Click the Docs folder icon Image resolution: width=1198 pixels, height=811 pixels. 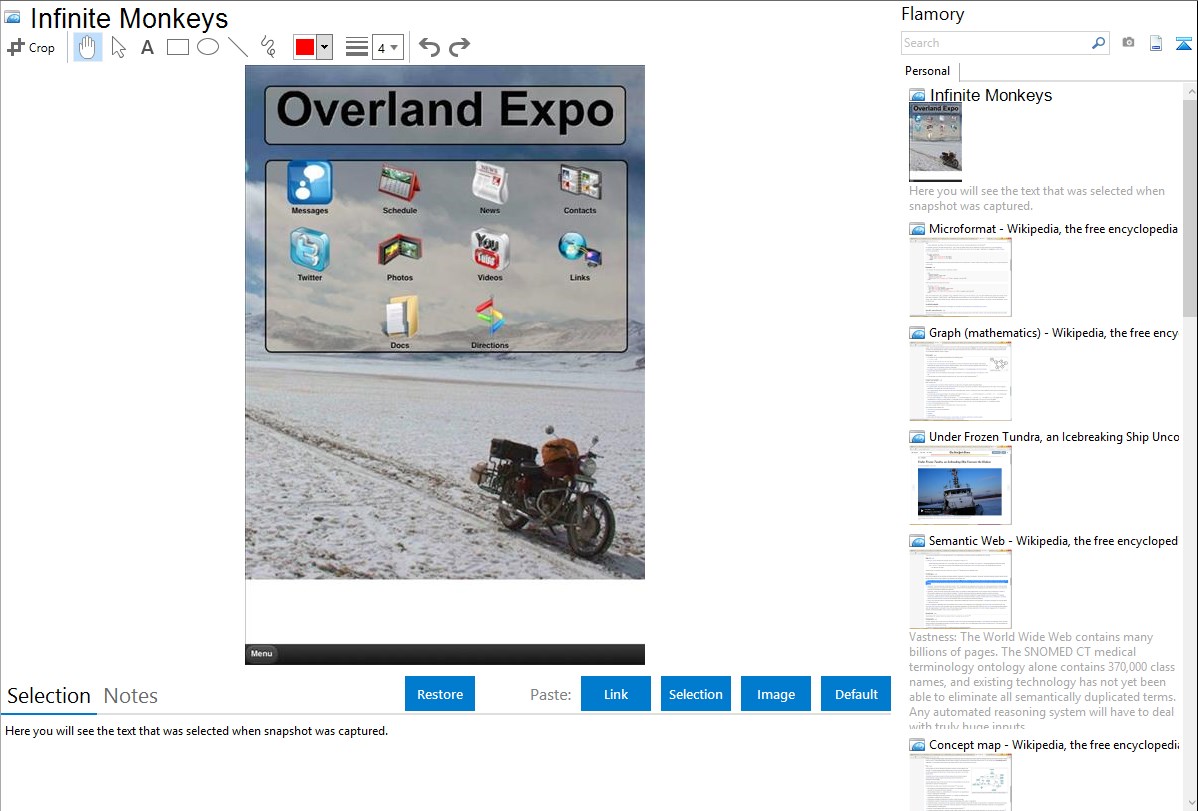point(400,317)
